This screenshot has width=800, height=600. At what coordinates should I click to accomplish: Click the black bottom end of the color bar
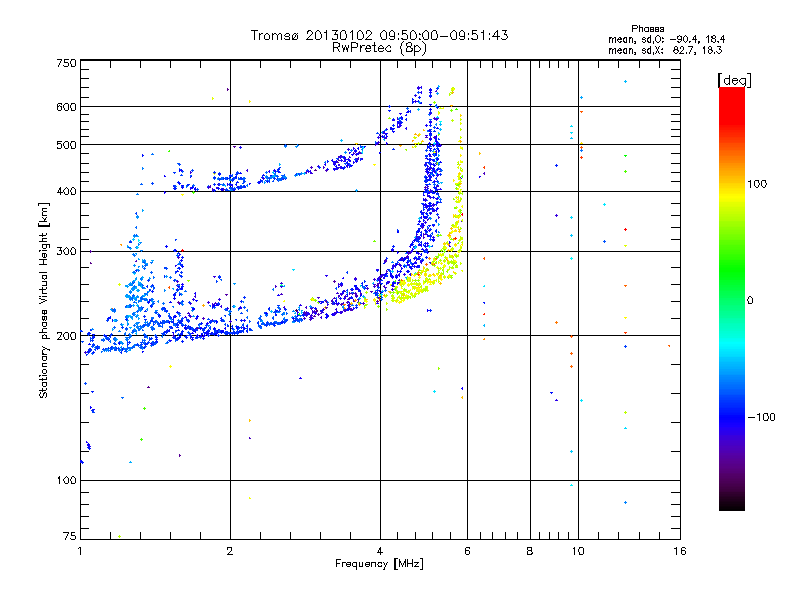pos(732,505)
